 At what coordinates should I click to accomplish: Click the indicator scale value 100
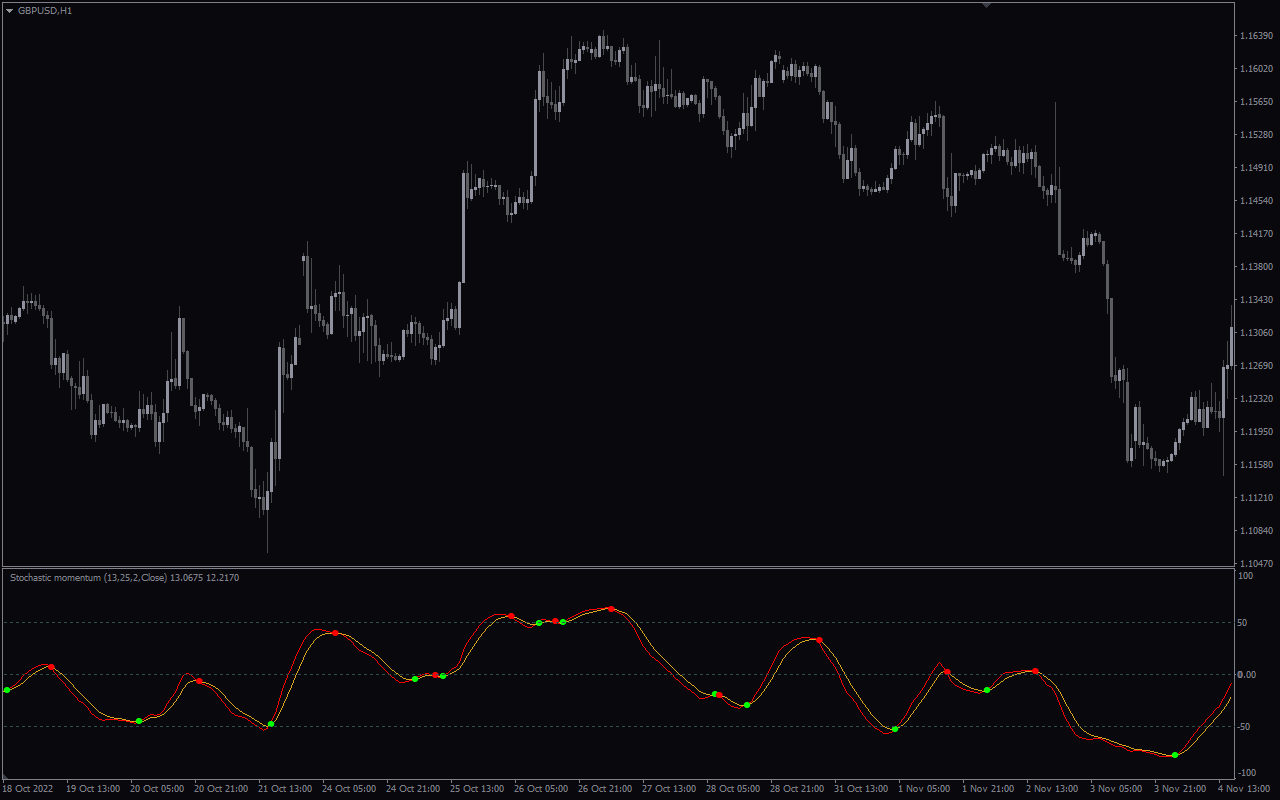point(1246,577)
